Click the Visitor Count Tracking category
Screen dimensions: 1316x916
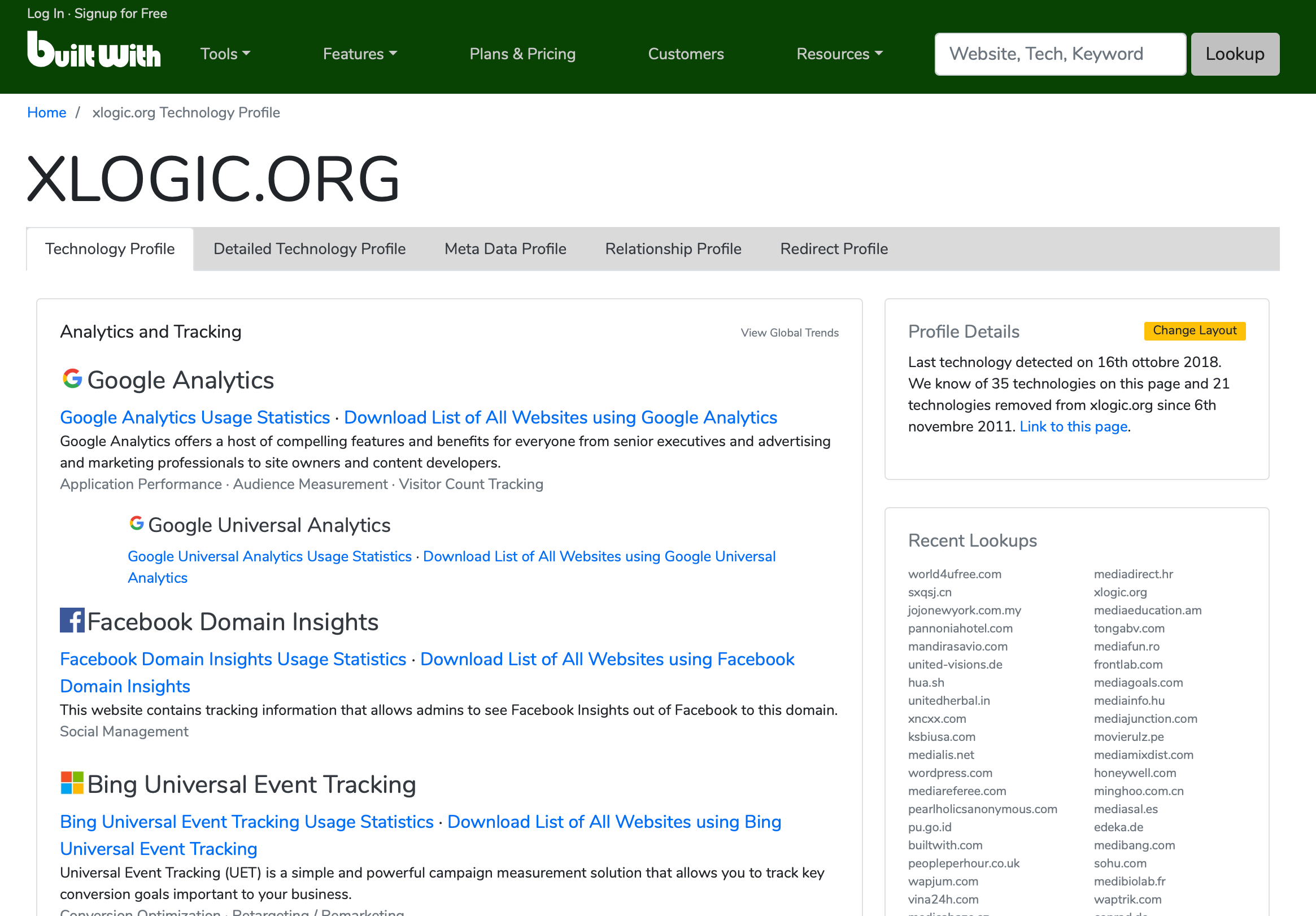coord(471,485)
